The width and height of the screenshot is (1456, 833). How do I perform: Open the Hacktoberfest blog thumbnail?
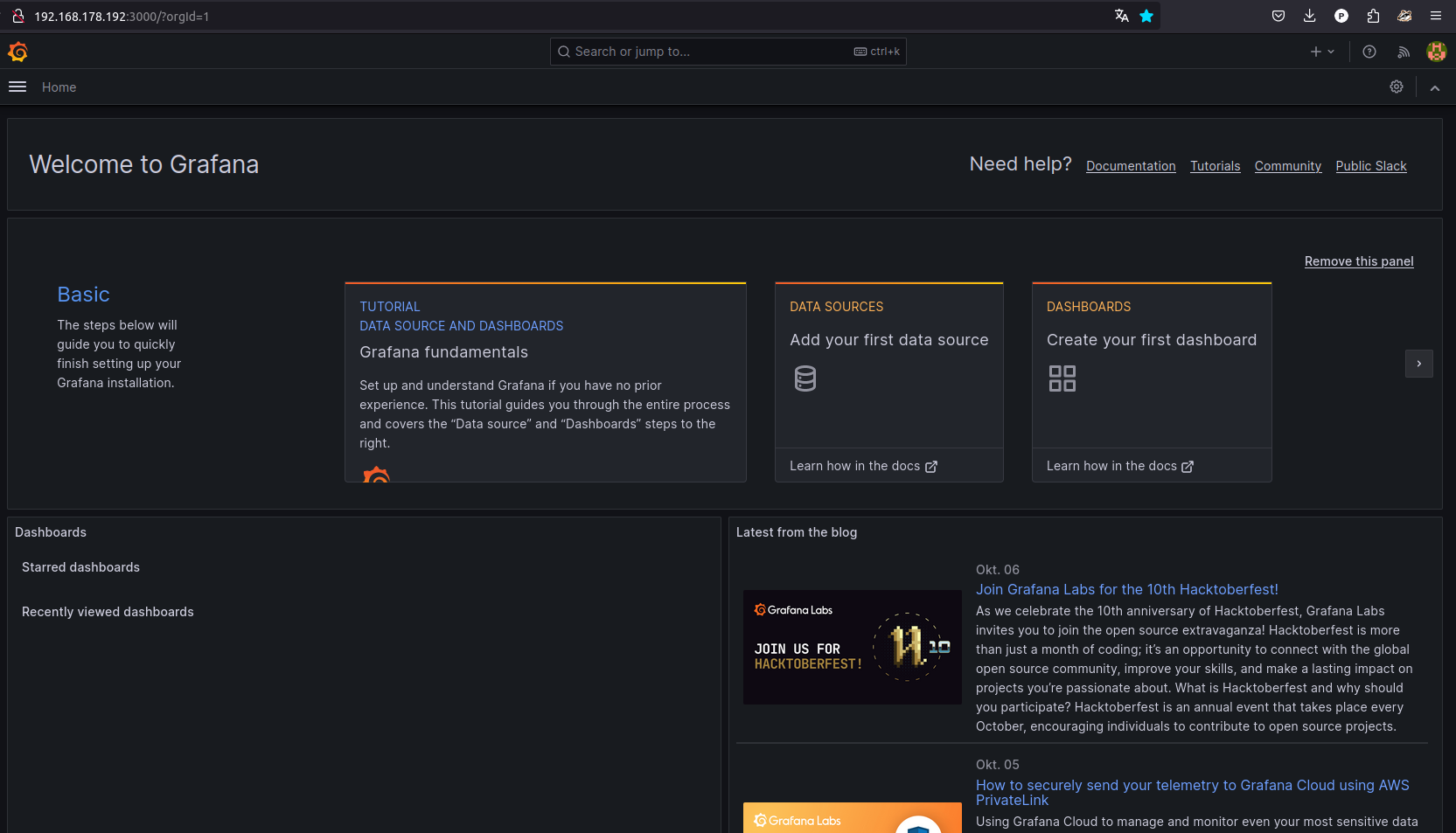[x=852, y=647]
